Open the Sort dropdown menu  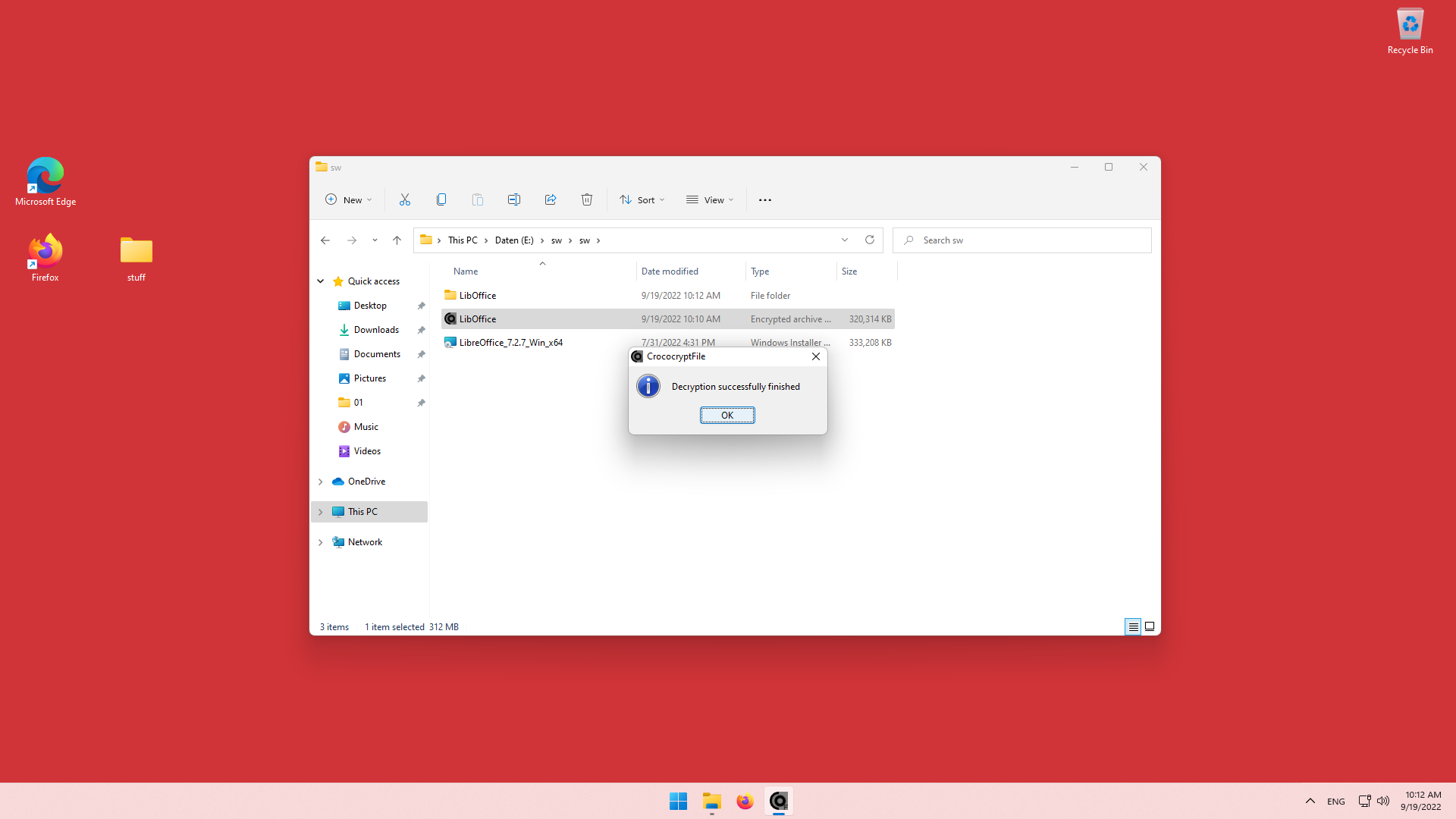click(642, 199)
